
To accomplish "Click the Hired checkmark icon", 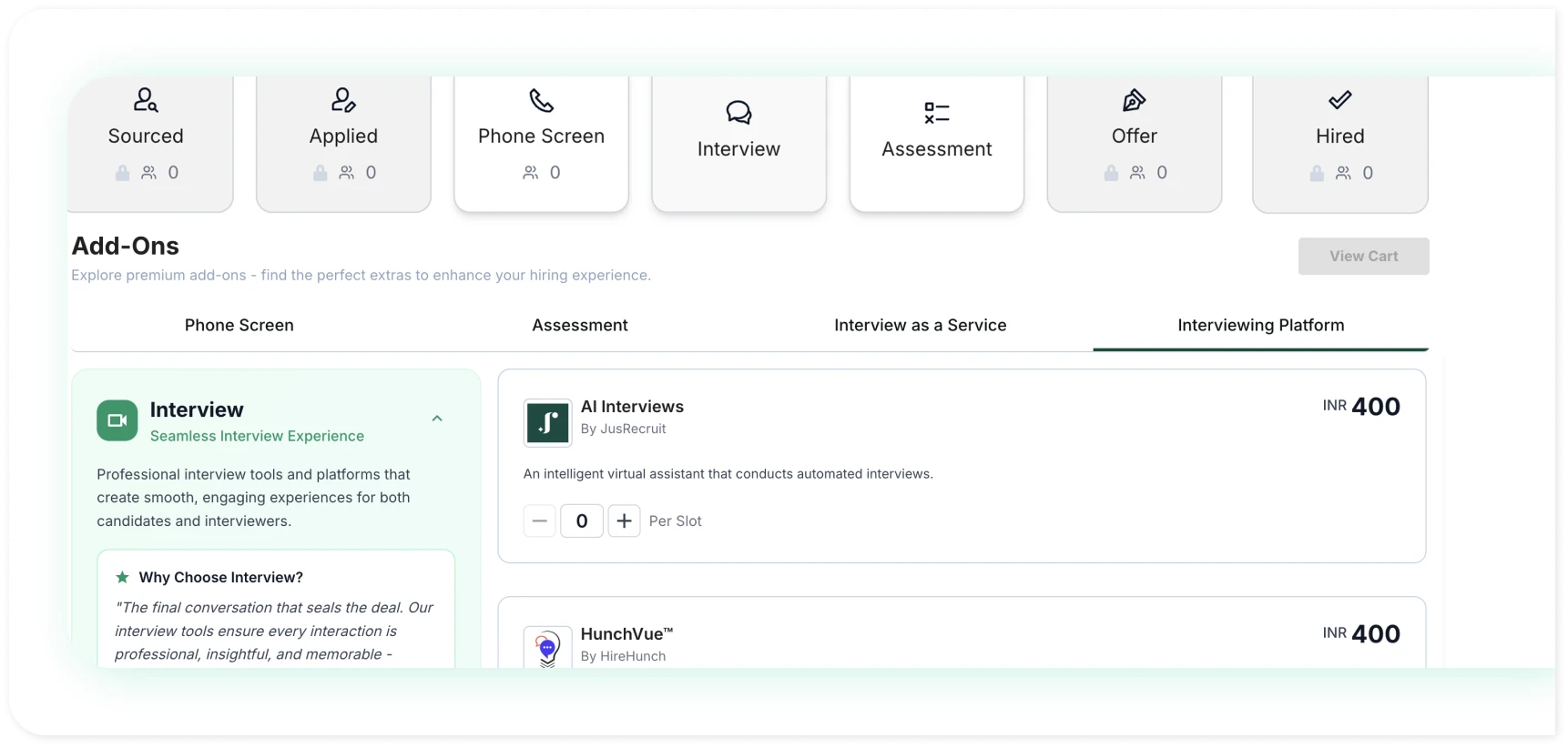I will pyautogui.click(x=1340, y=100).
